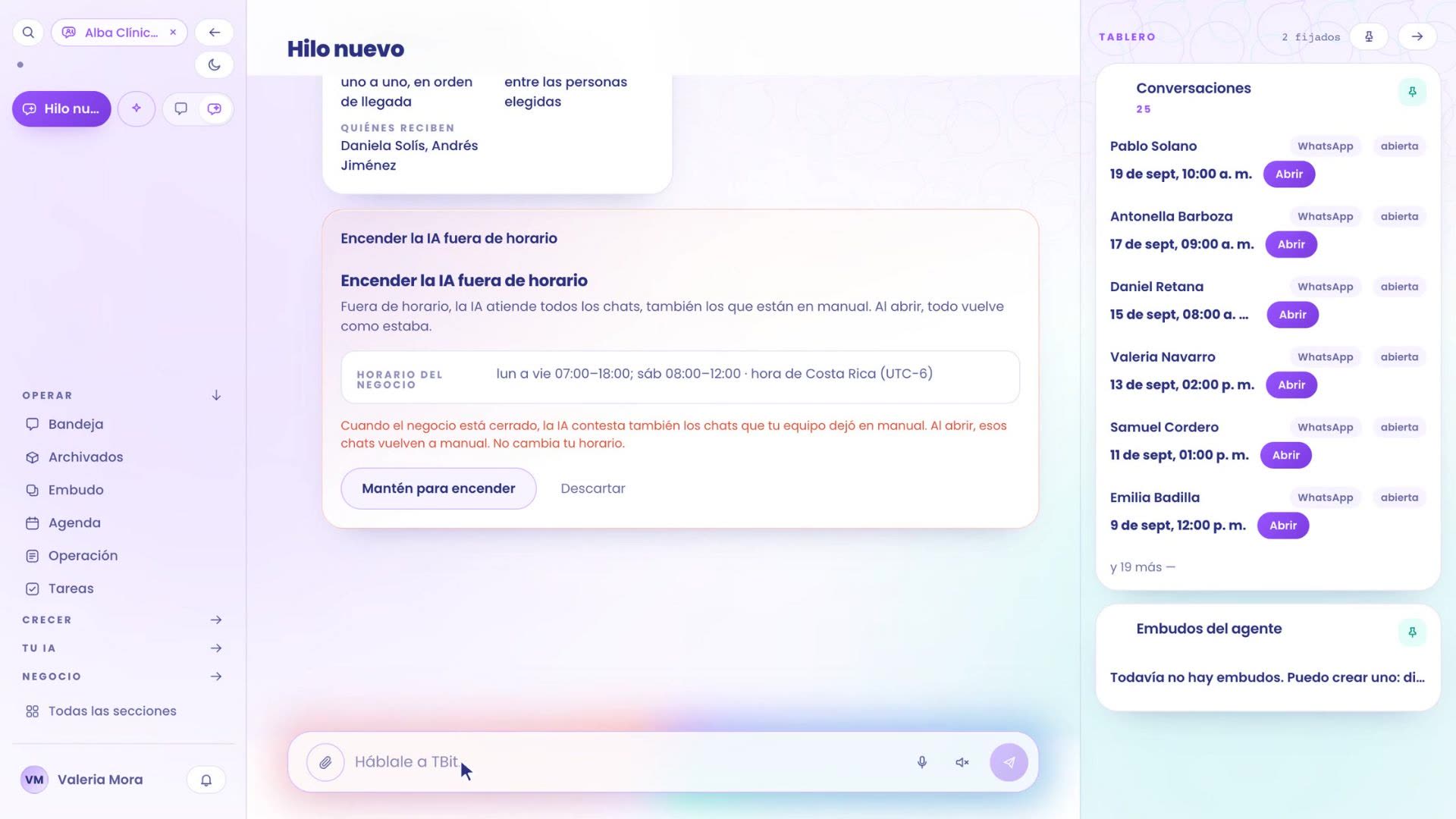Open Samuel Cordero conversation with Abrir
Viewport: 1456px width, 819px height.
click(1286, 455)
